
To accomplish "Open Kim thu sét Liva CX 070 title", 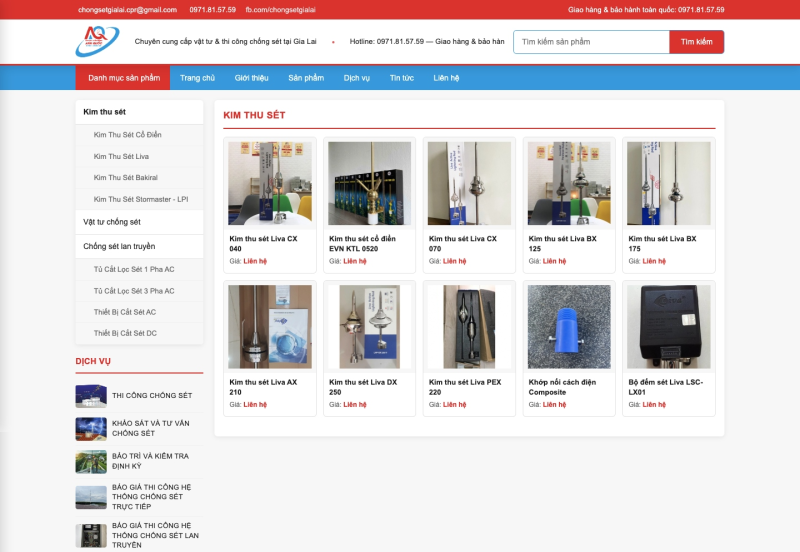I will 463,244.
